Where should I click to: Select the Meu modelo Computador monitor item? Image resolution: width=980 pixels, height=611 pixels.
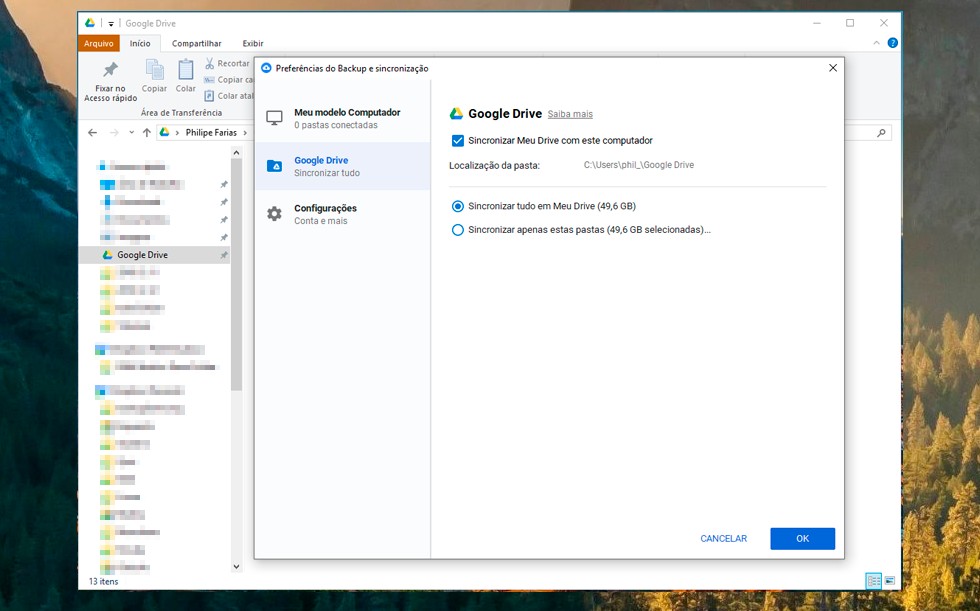274,118
